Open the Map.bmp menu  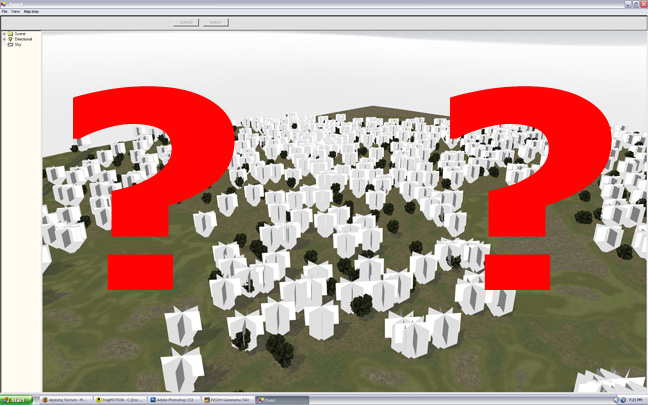(x=31, y=12)
